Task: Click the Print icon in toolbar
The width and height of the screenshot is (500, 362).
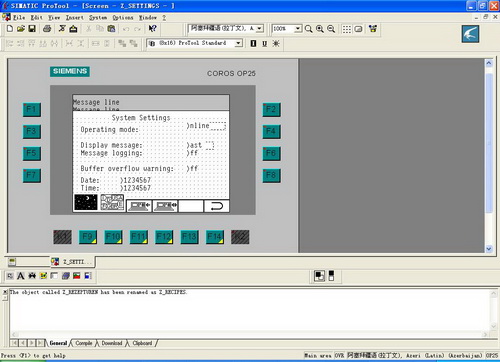Action: (47, 29)
